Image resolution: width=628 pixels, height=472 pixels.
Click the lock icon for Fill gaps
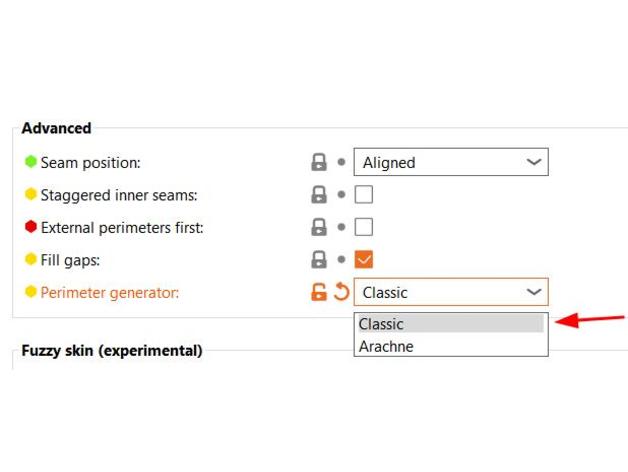319,260
